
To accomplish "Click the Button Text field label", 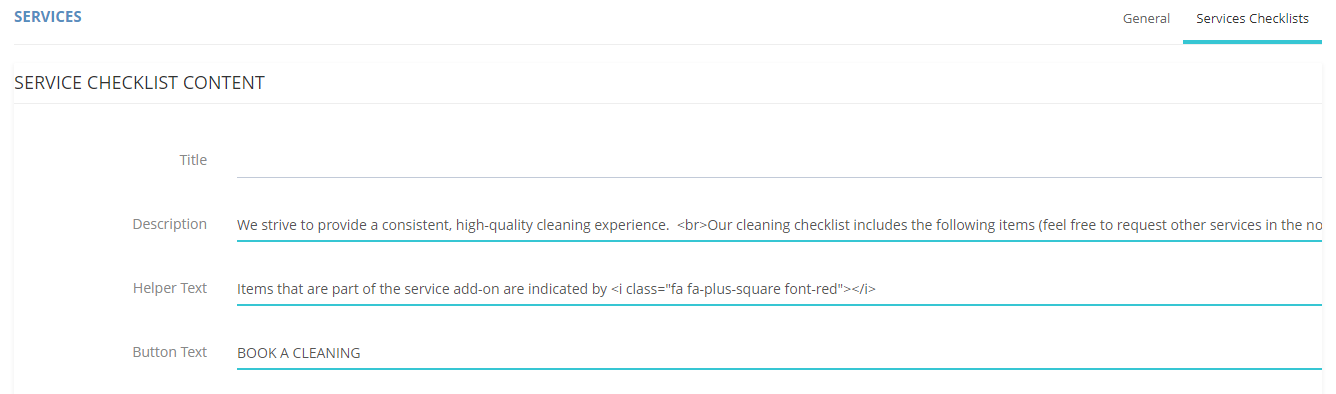I will [x=170, y=352].
